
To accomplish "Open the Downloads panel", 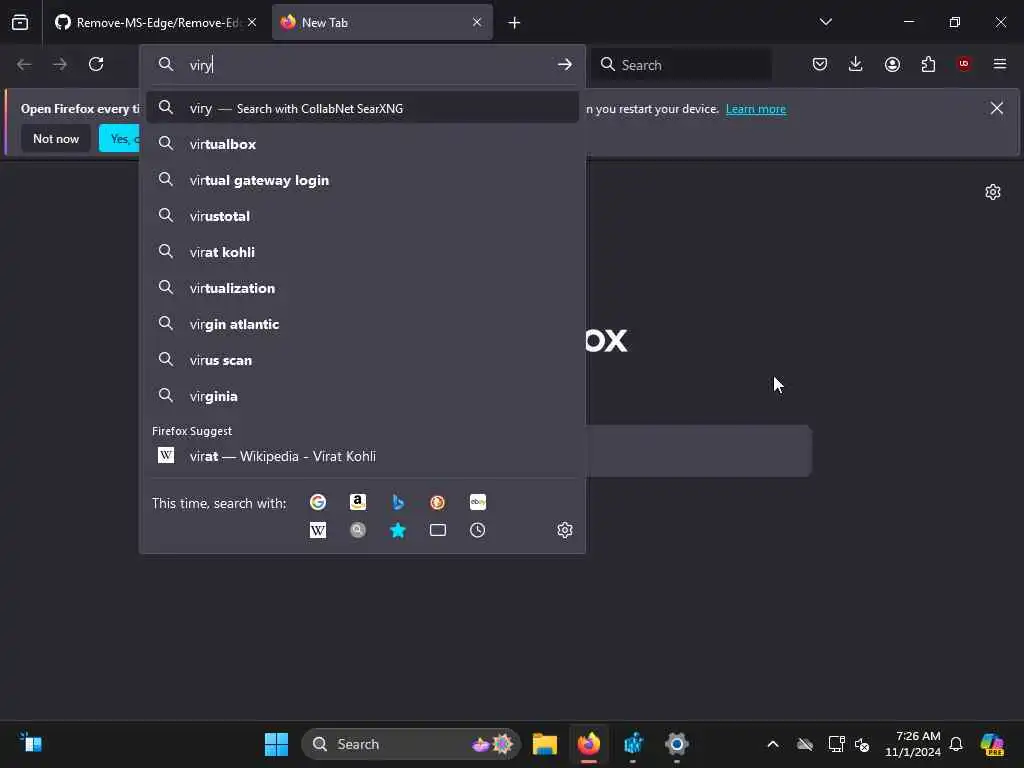I will pyautogui.click(x=856, y=64).
